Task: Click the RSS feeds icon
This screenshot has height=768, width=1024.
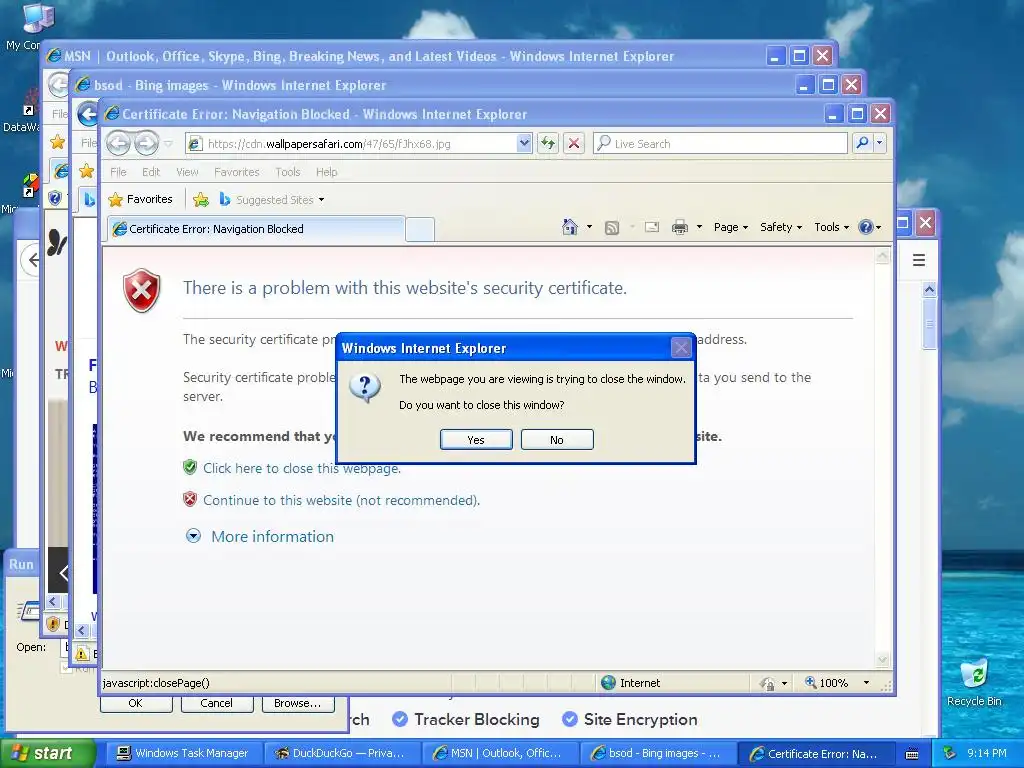Action: point(612,227)
